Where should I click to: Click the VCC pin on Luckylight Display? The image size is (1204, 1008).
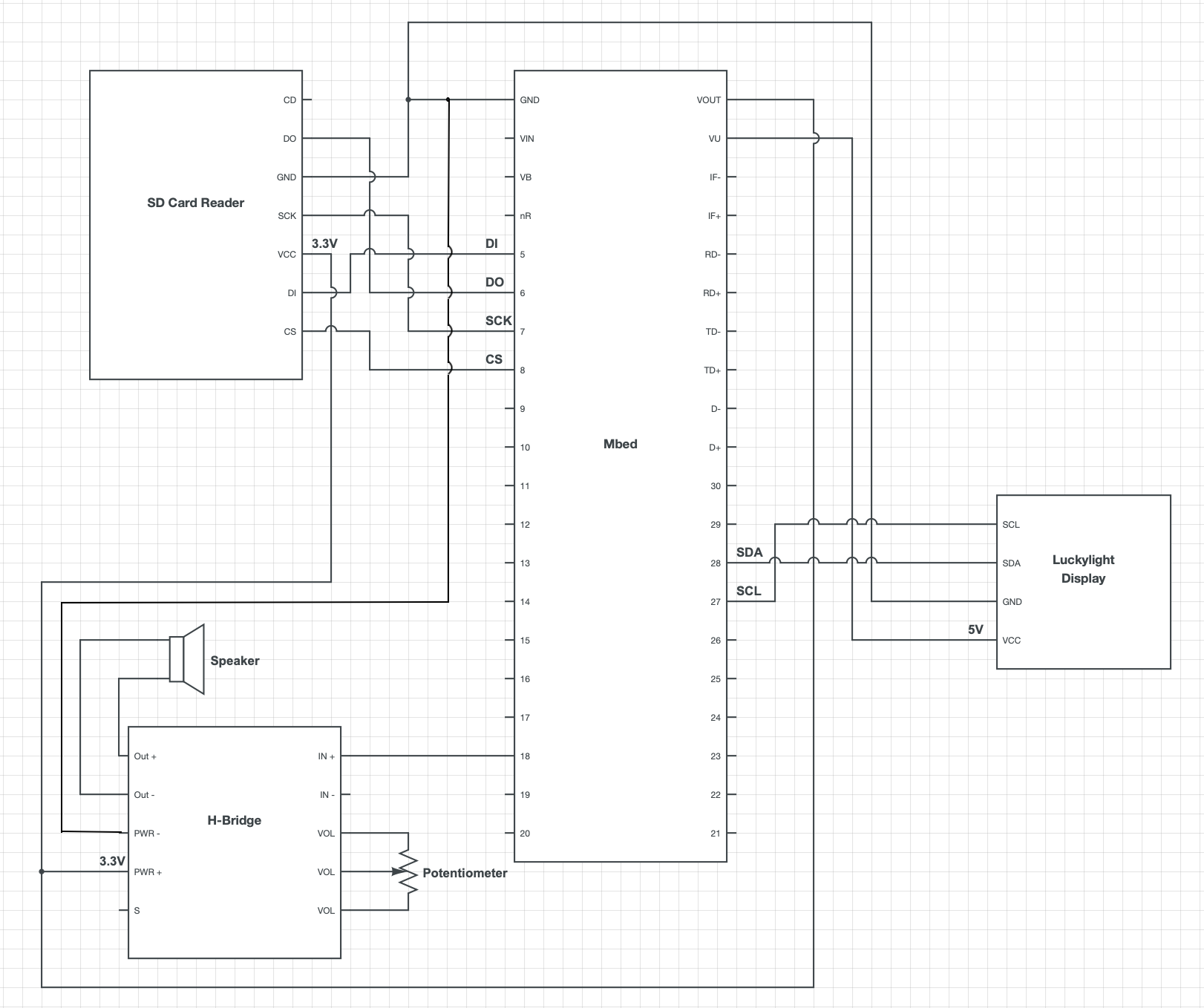1011,641
